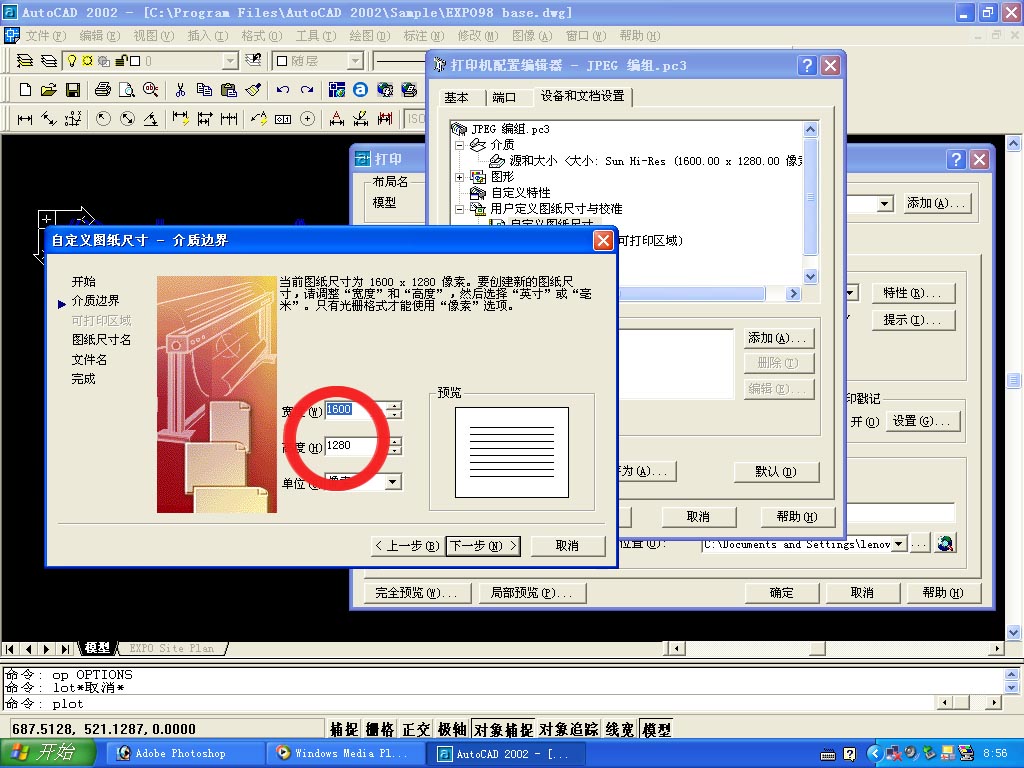Click 确定 (OK) in the Print dialog
1024x768 pixels.
781,593
